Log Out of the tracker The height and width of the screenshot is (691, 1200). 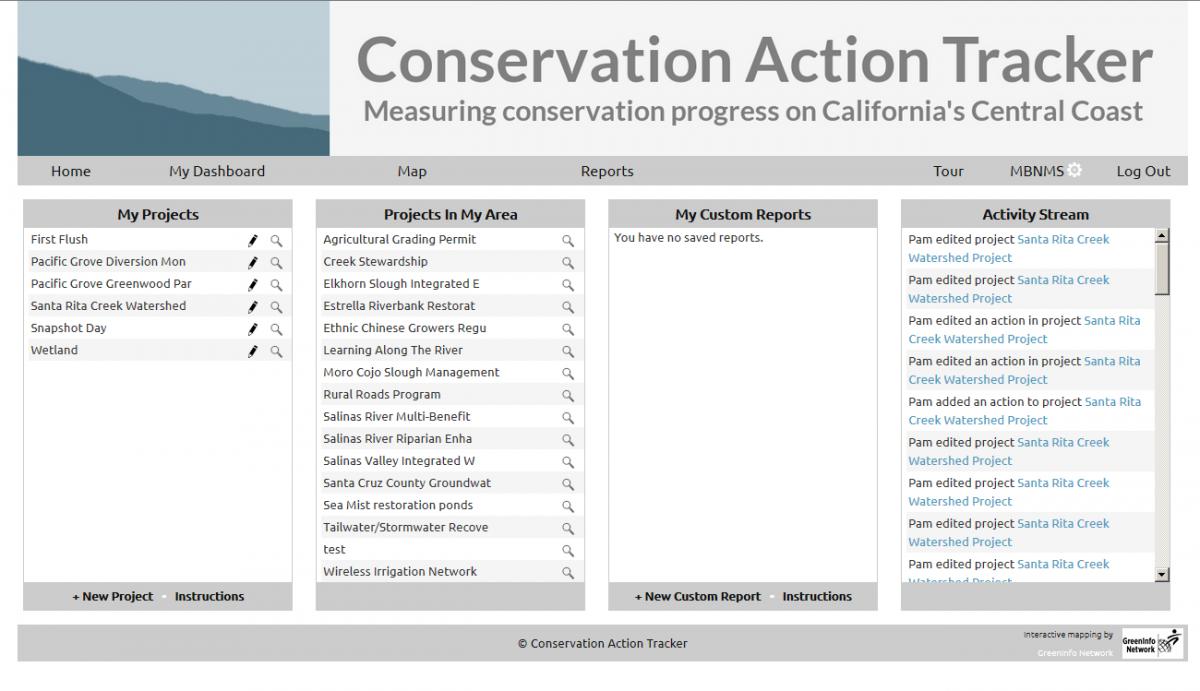pos(1143,171)
